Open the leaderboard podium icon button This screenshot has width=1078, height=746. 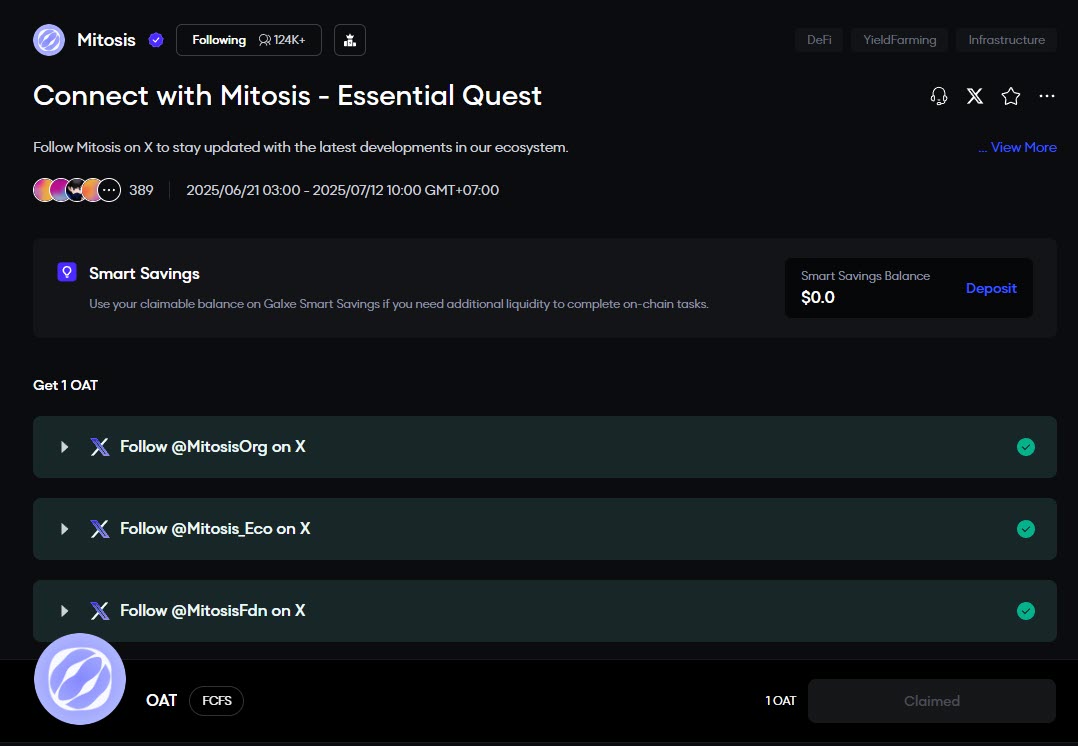coord(350,40)
